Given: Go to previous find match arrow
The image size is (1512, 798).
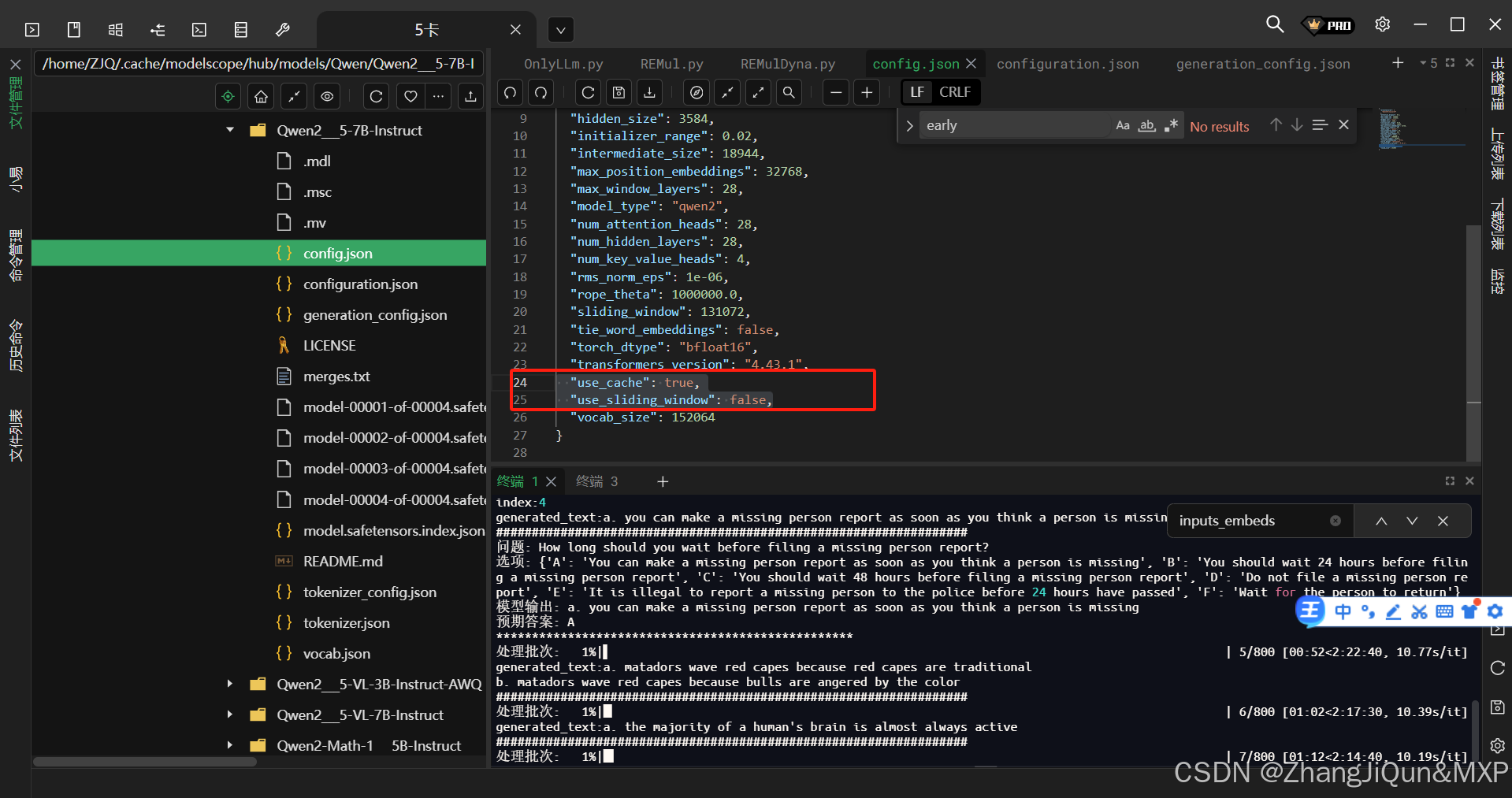Looking at the screenshot, I should tap(1276, 125).
